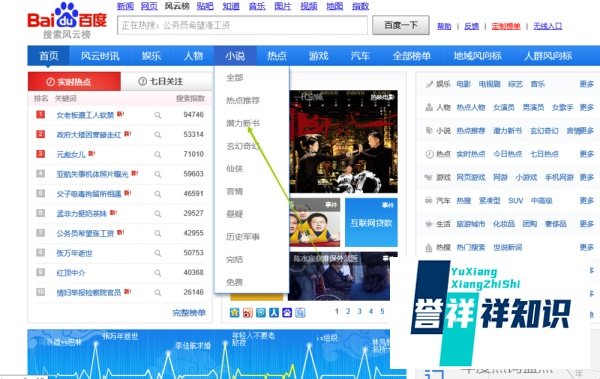Screen dimensions: 600x379
Task: Open 人群风向标 in the navigation bar
Action: coord(548,56)
